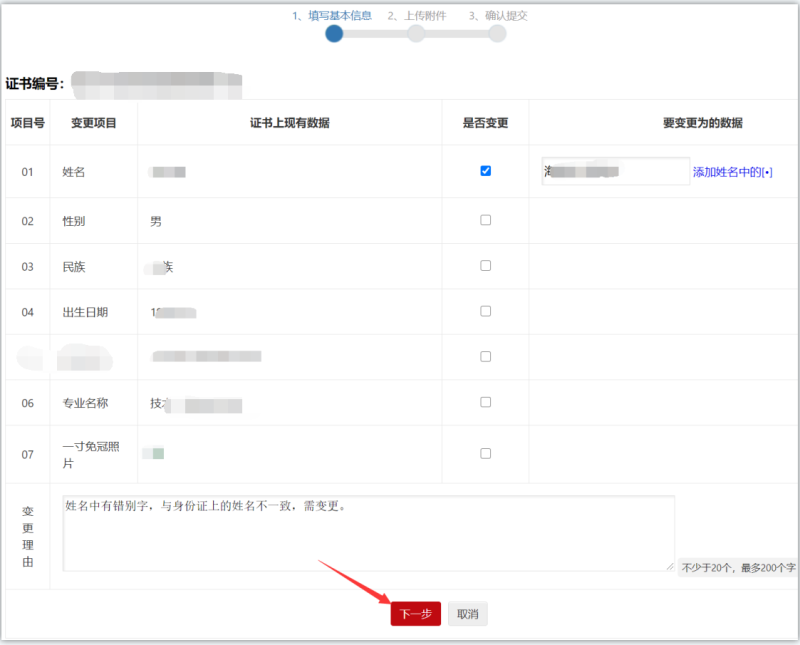Click the 下一步 red button
Screen dimensions: 800x645
tap(415, 613)
